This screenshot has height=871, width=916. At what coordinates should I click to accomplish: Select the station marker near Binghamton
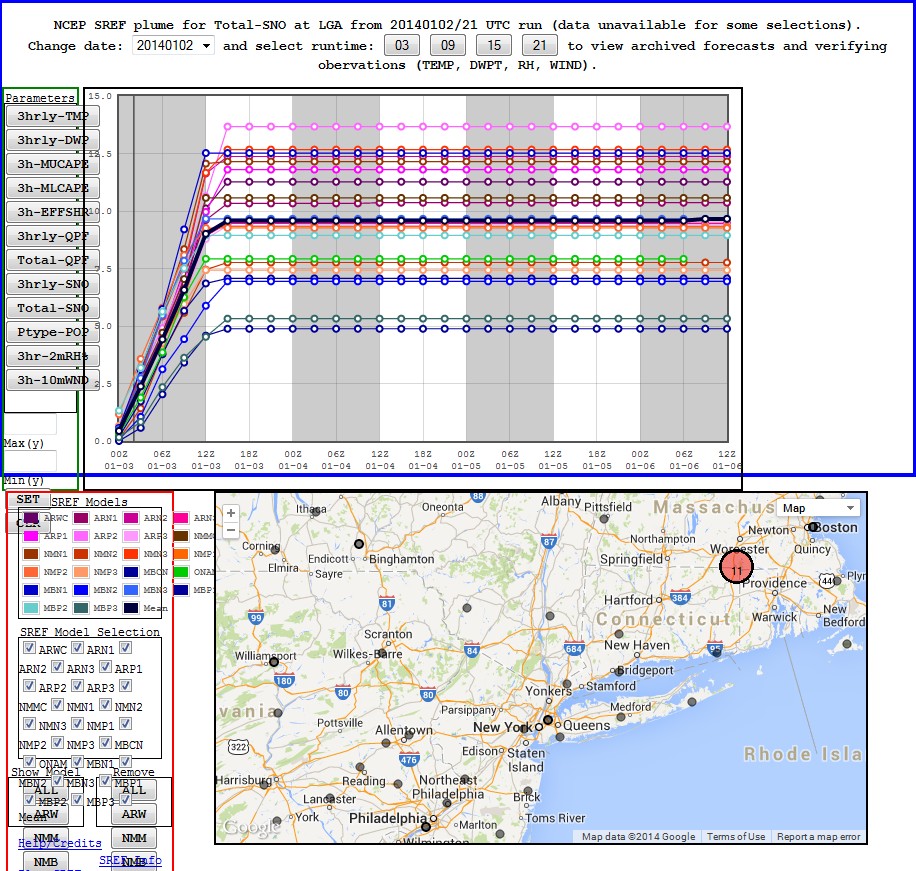pyautogui.click(x=359, y=544)
